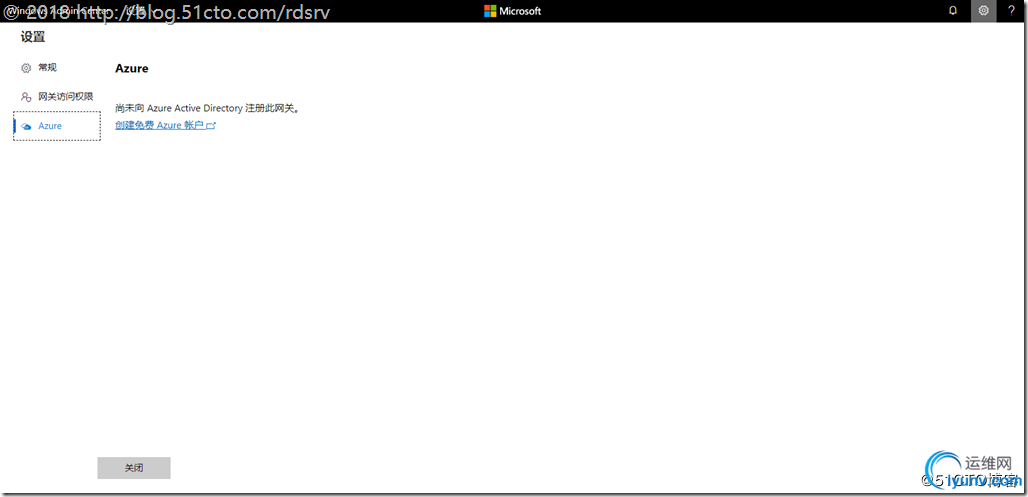1028x497 pixels.
Task: Click the 关闭 button
Action: pyautogui.click(x=134, y=468)
